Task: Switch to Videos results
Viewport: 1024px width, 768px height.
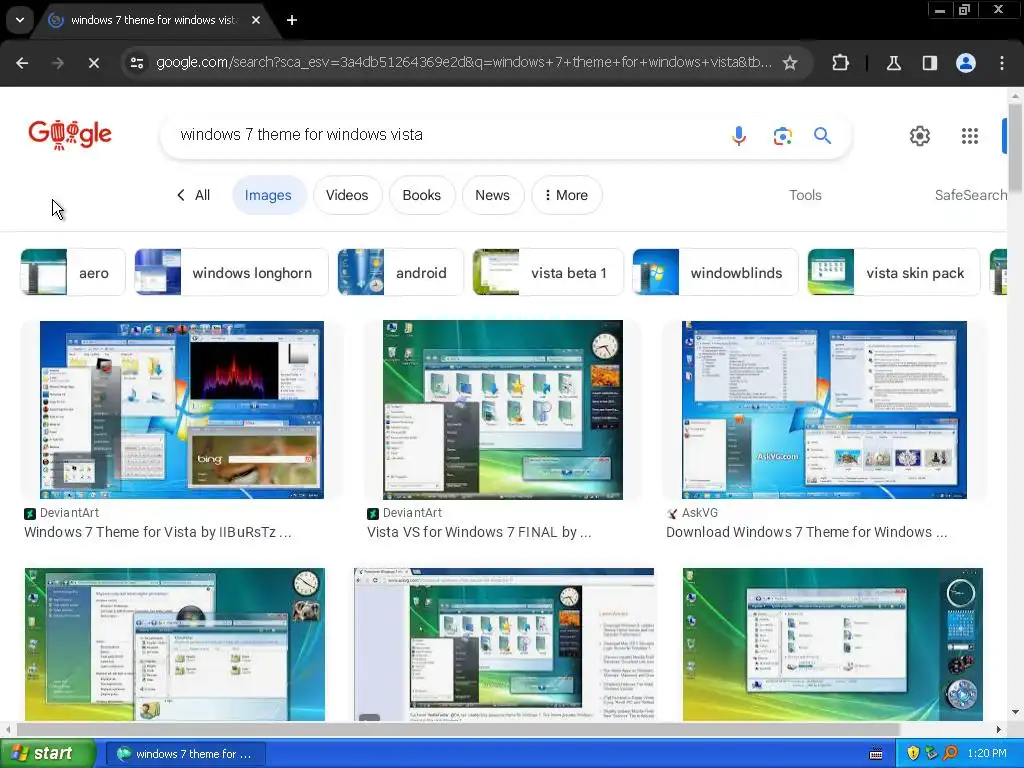Action: click(x=347, y=195)
